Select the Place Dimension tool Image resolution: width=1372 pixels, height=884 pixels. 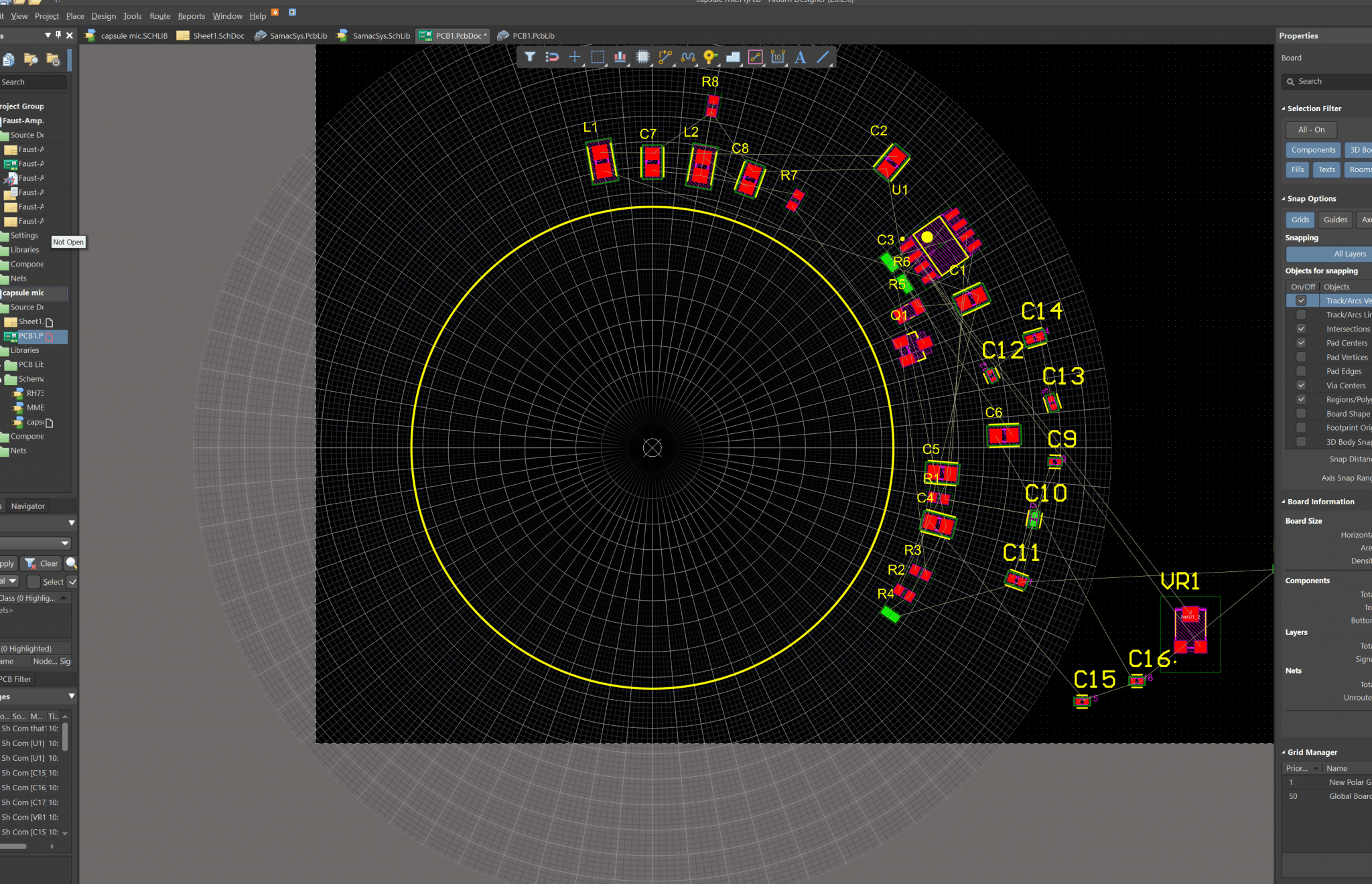[778, 57]
